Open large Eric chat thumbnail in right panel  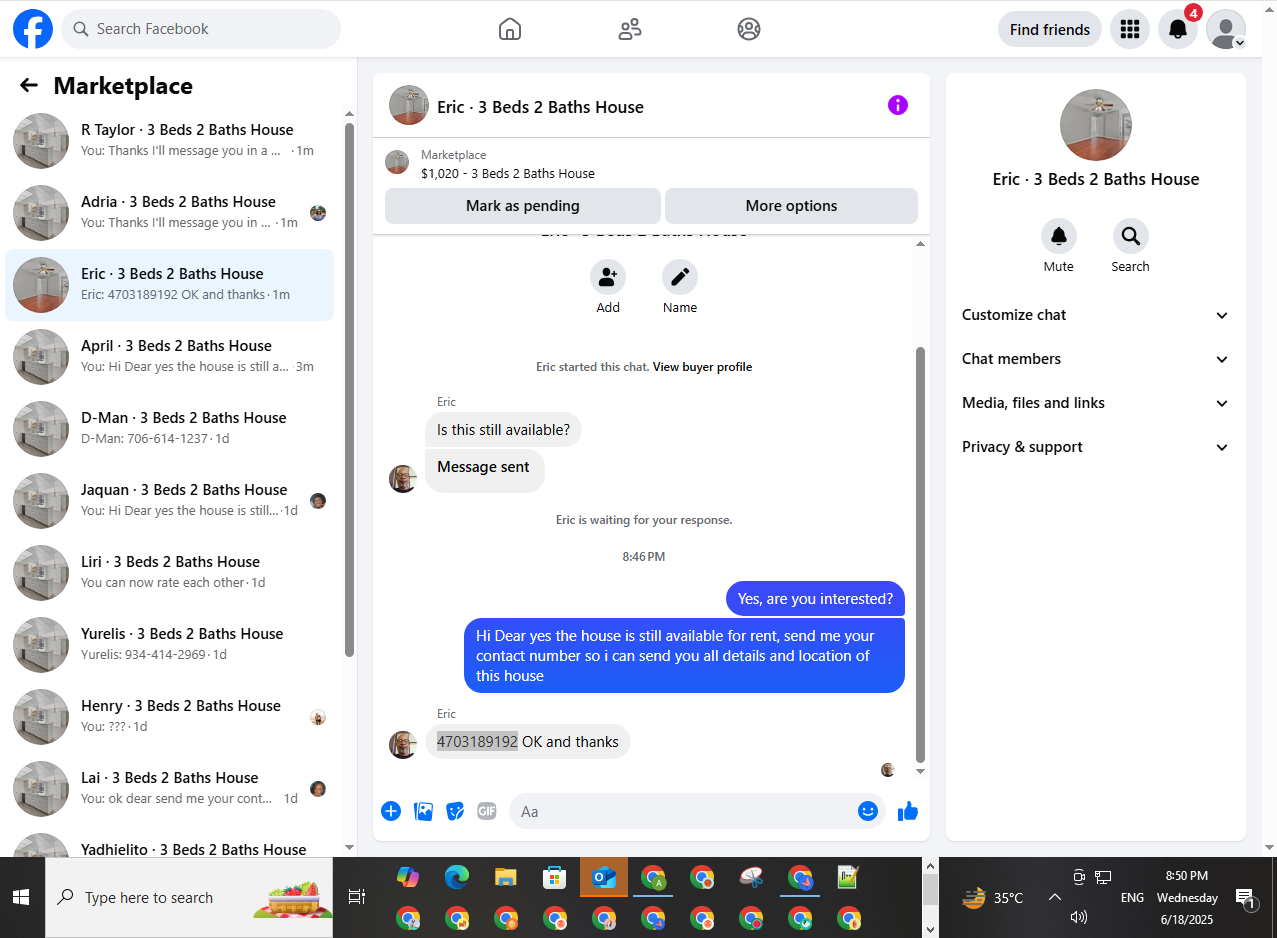tap(1096, 125)
